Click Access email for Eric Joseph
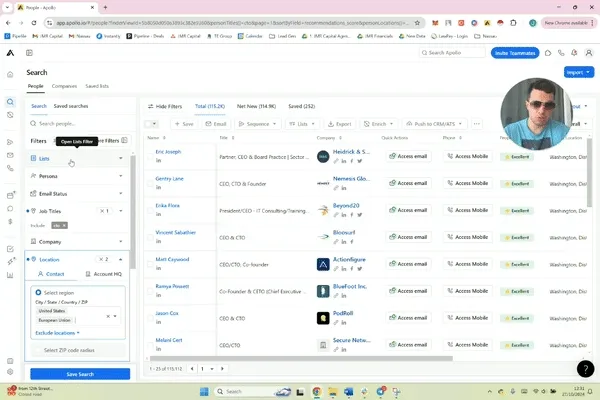The image size is (600, 400). 408,156
